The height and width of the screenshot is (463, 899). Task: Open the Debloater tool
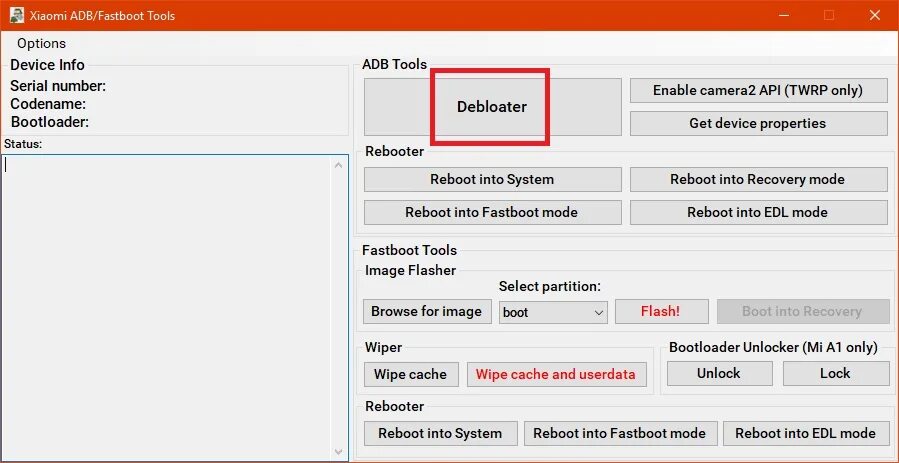[492, 107]
